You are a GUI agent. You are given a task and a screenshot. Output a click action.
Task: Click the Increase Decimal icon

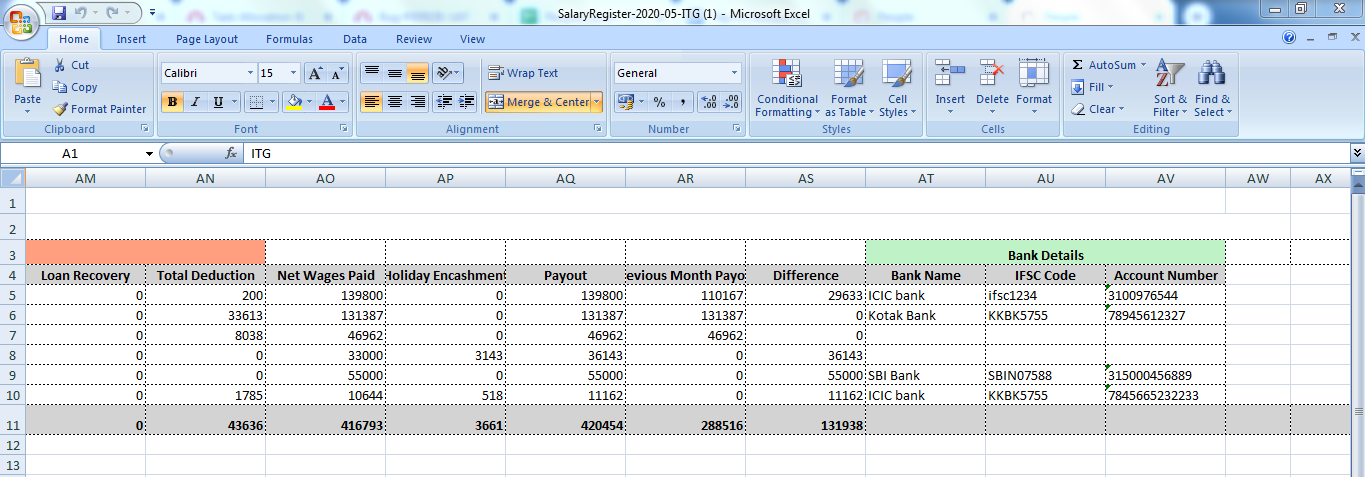(x=709, y=102)
